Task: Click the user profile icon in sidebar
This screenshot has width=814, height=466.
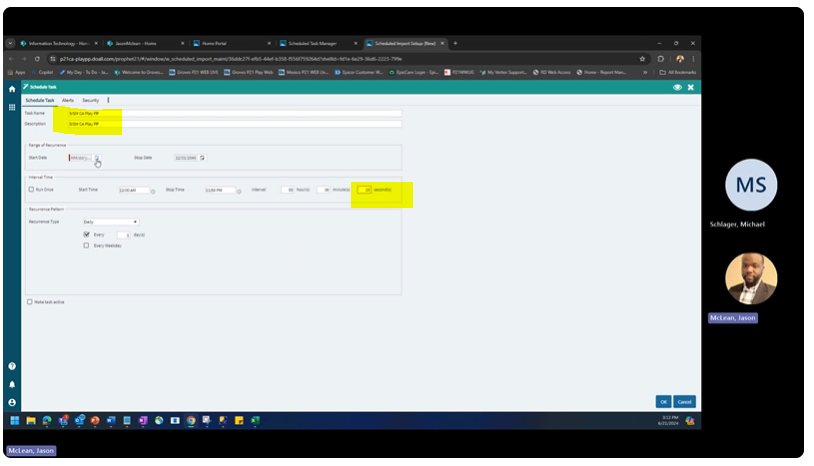Action: coord(12,401)
